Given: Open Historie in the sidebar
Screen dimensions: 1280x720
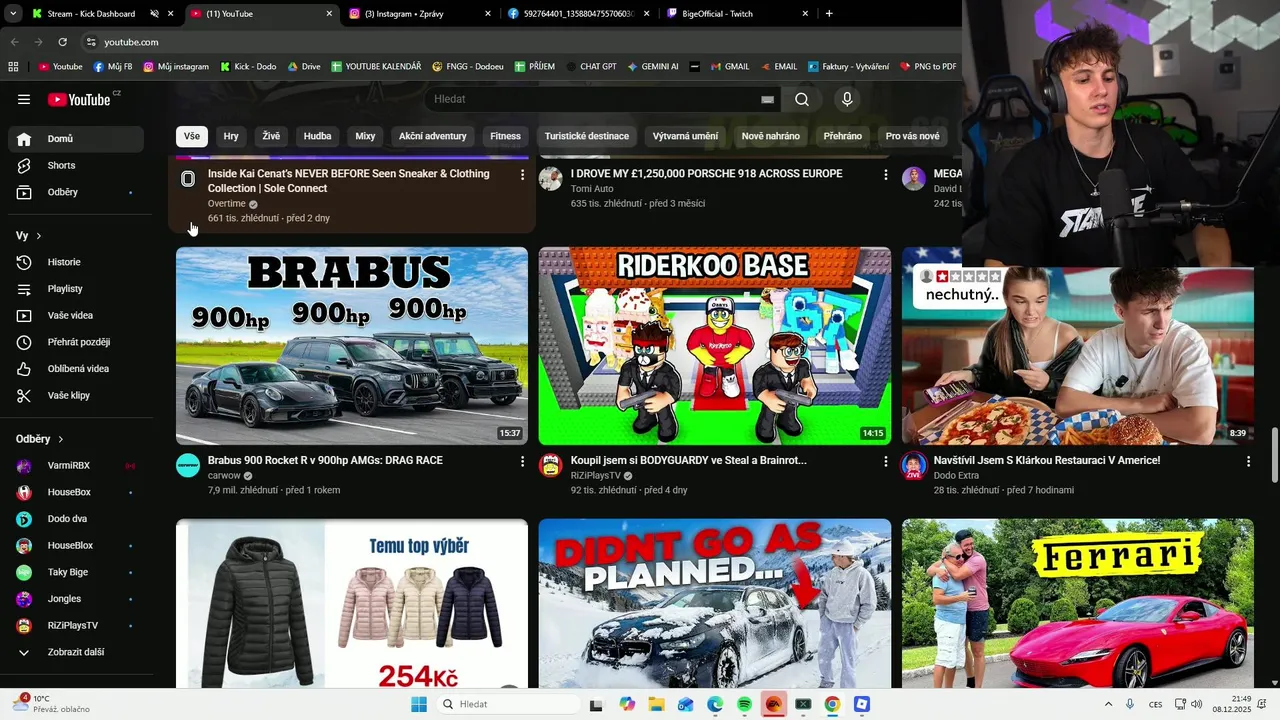Looking at the screenshot, I should point(76,262).
